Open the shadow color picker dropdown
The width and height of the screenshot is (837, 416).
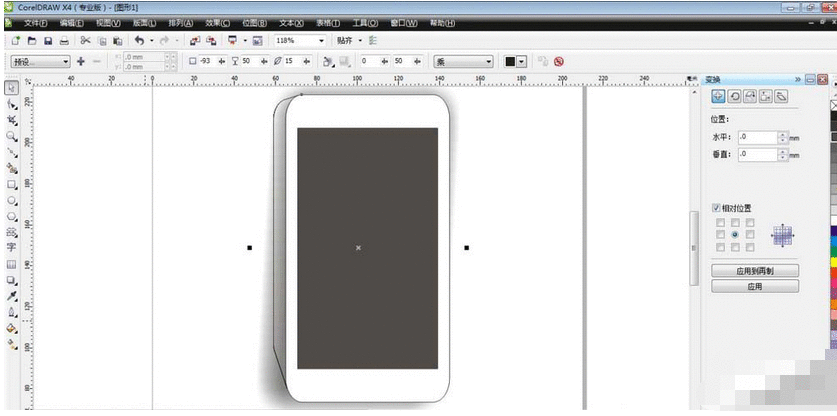[521, 61]
